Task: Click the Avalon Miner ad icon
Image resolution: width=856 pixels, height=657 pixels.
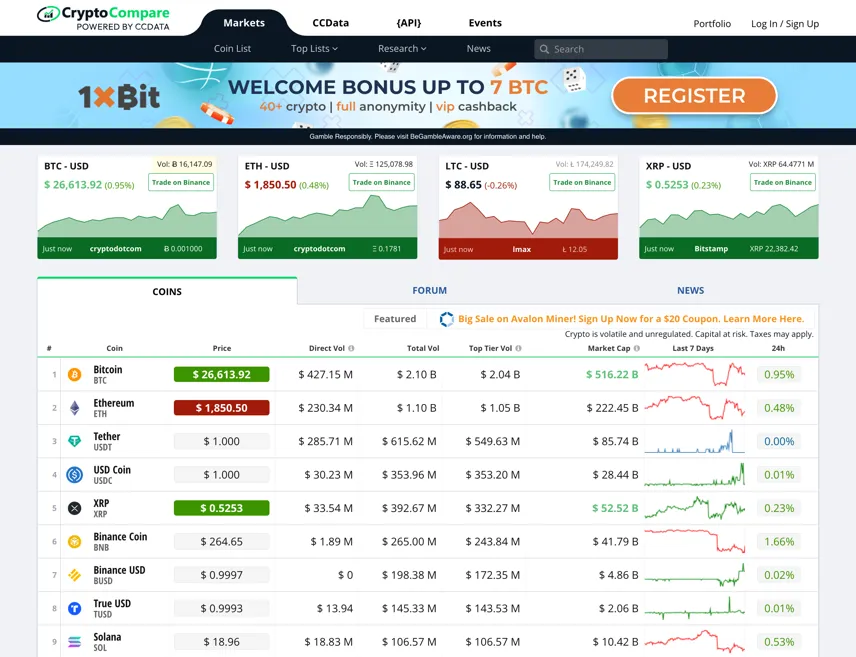Action: 447,319
